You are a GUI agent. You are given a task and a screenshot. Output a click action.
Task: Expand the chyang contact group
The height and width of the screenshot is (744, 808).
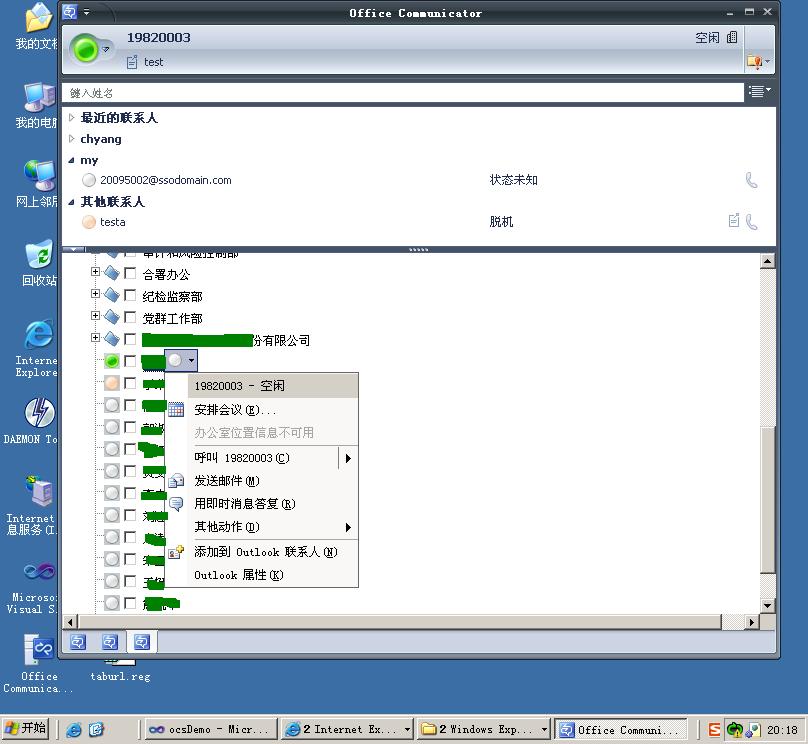click(x=72, y=139)
